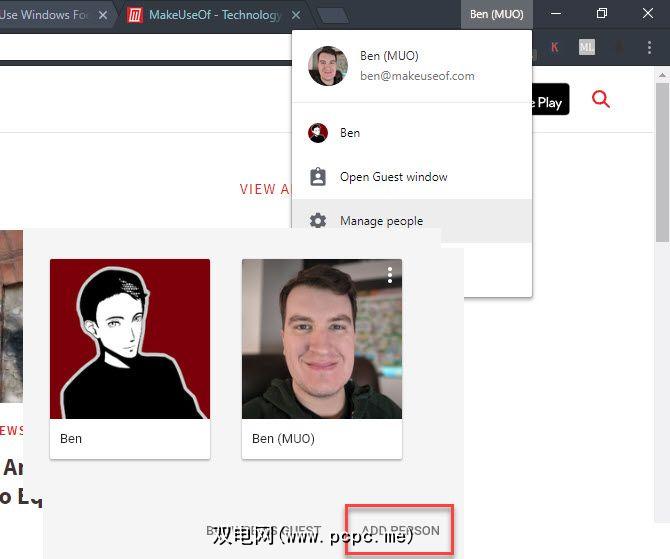Click the VIEW A… red link
Viewport: 670px width, 559px height.
[265, 189]
